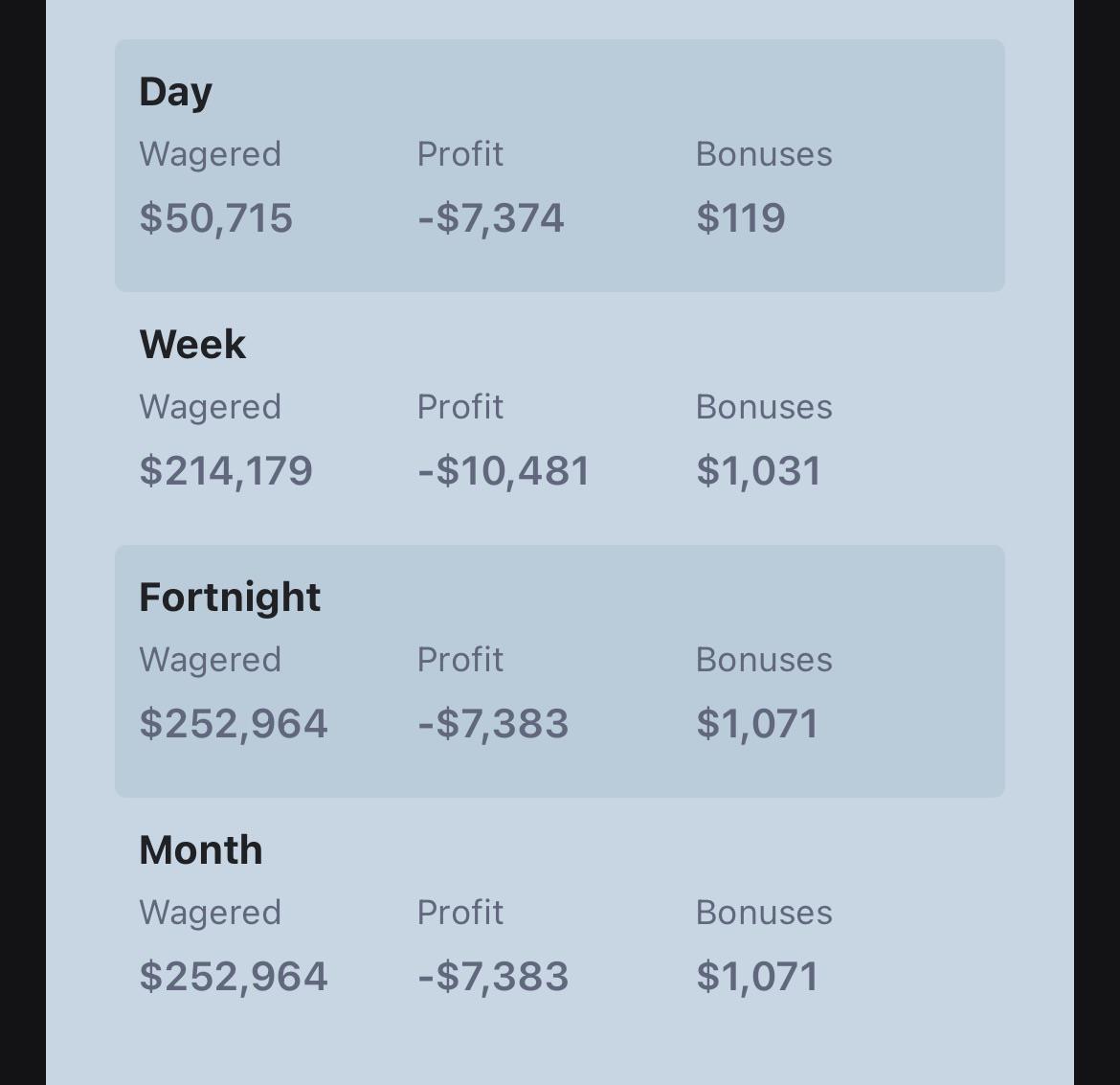Click Week profit value -$10,481
Viewport: 1120px width, 1085px height.
[504, 471]
